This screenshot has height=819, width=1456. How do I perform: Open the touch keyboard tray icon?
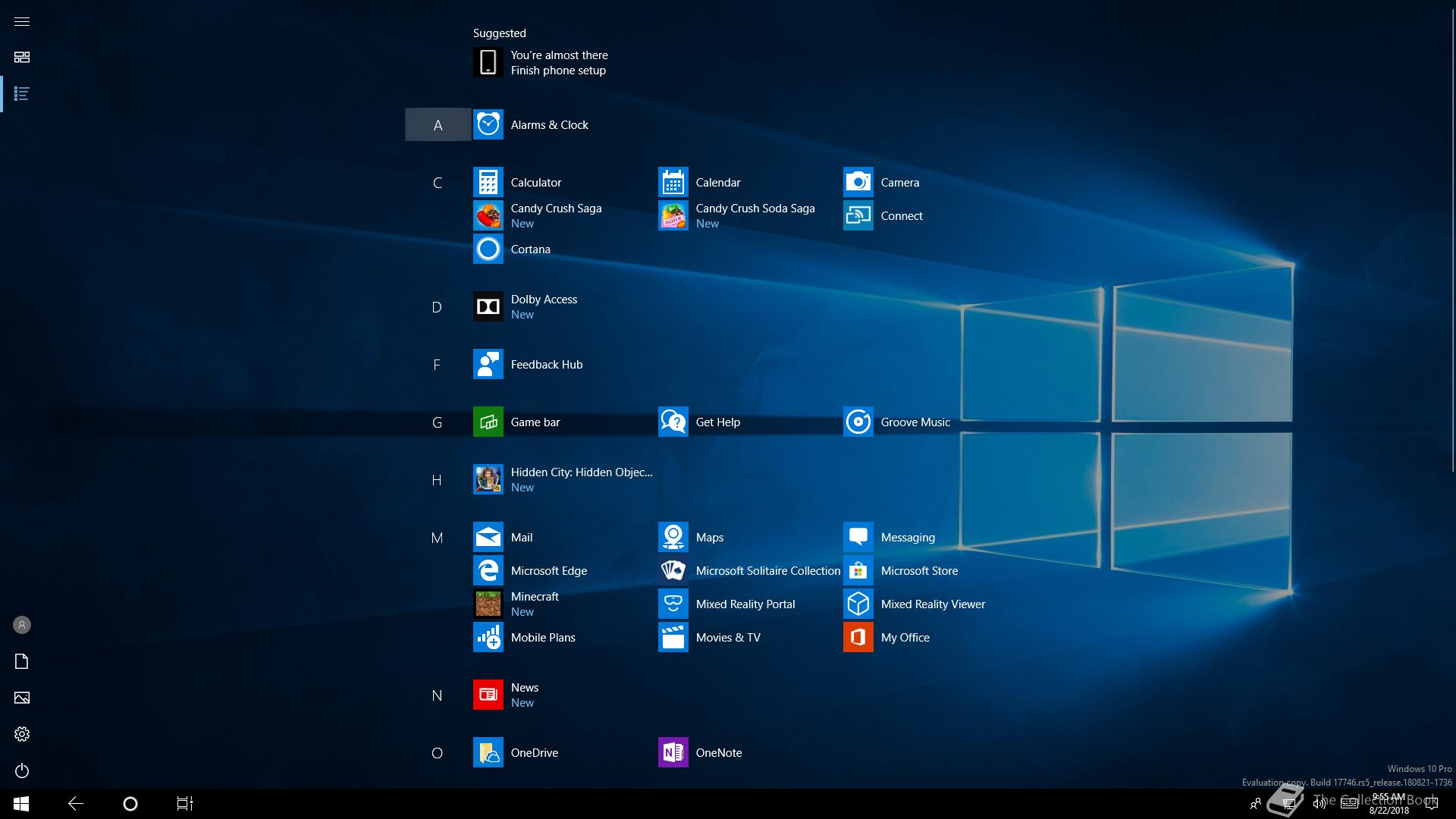click(1349, 804)
